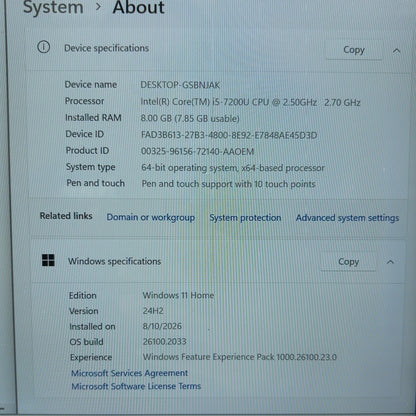Open Microsoft Software License Terms link
Screen dimensions: 416x416
[x=136, y=386]
